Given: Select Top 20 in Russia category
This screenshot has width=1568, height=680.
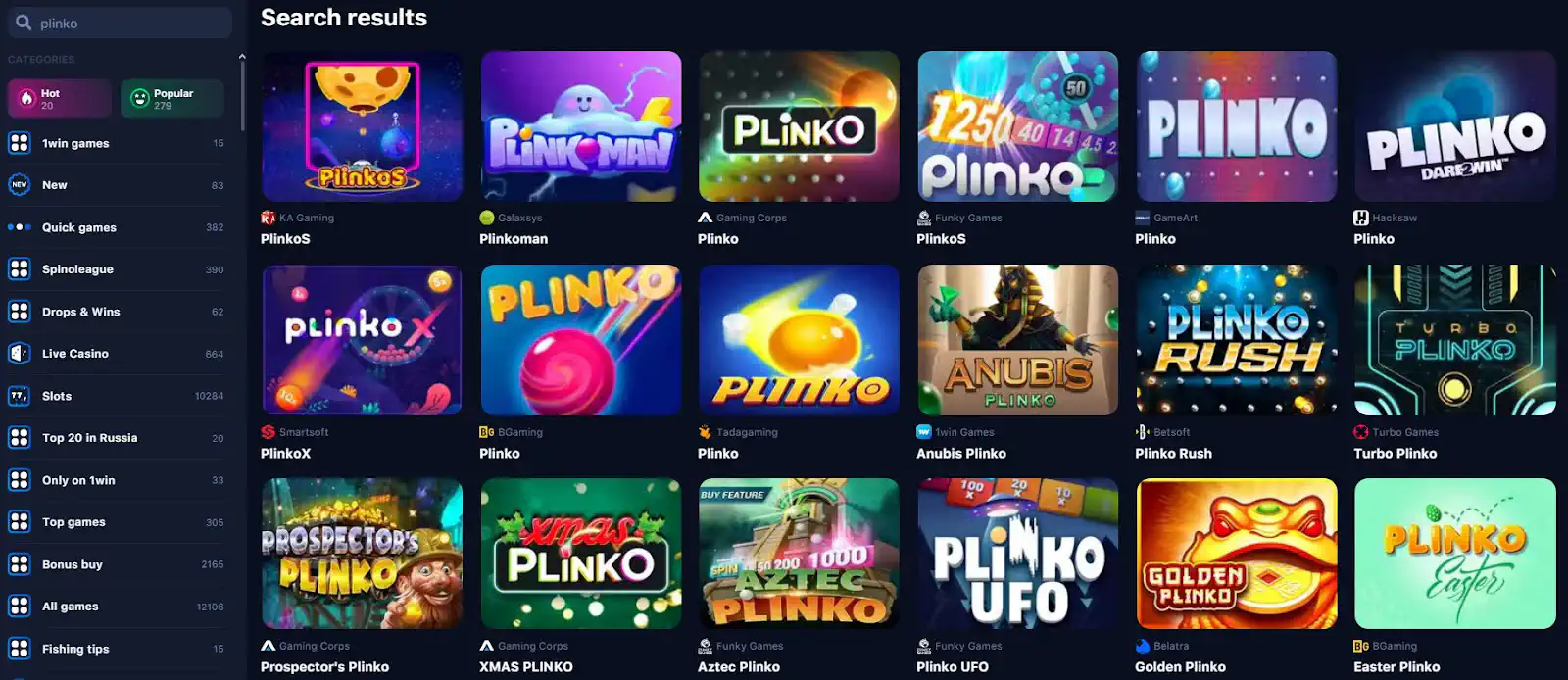Looking at the screenshot, I should [x=117, y=438].
